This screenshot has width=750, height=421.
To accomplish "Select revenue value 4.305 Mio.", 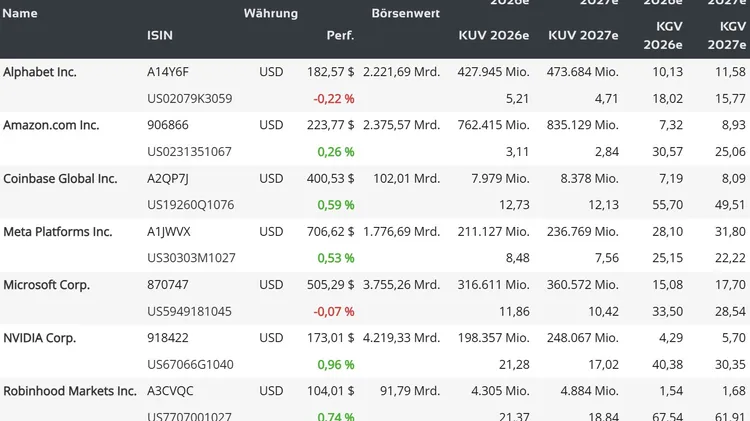I will point(500,391).
